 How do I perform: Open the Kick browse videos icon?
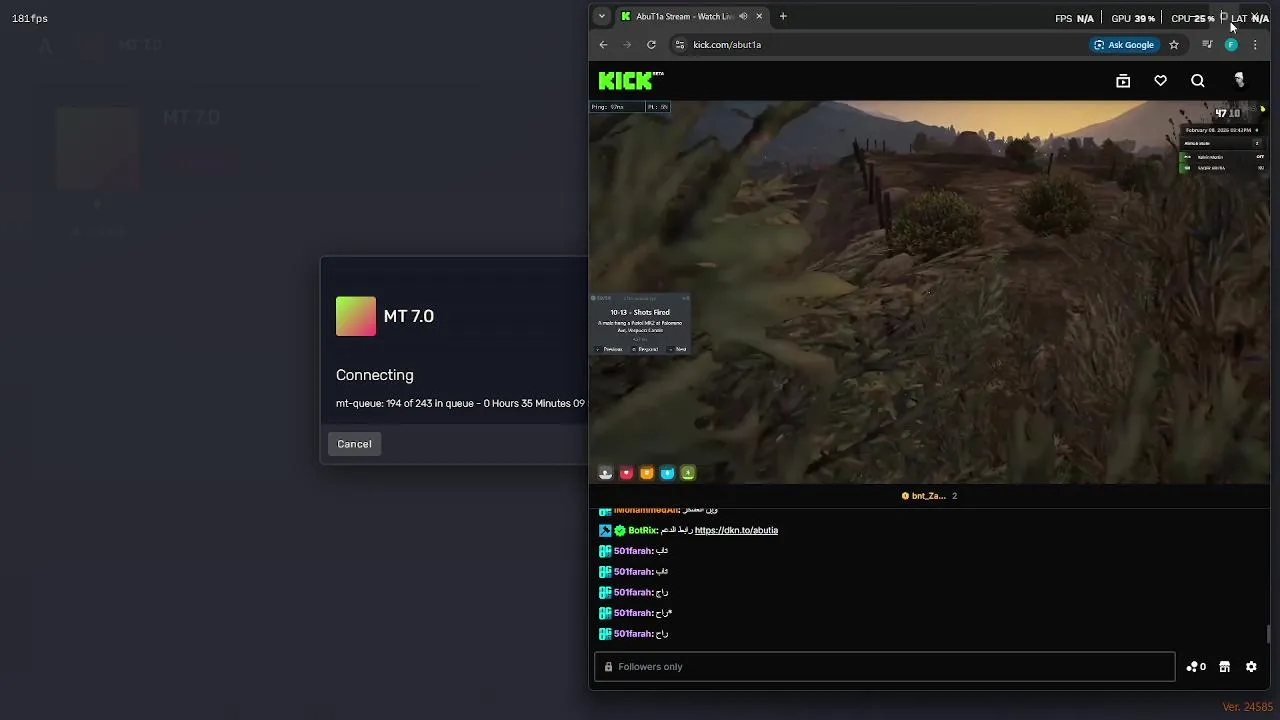coord(1123,81)
